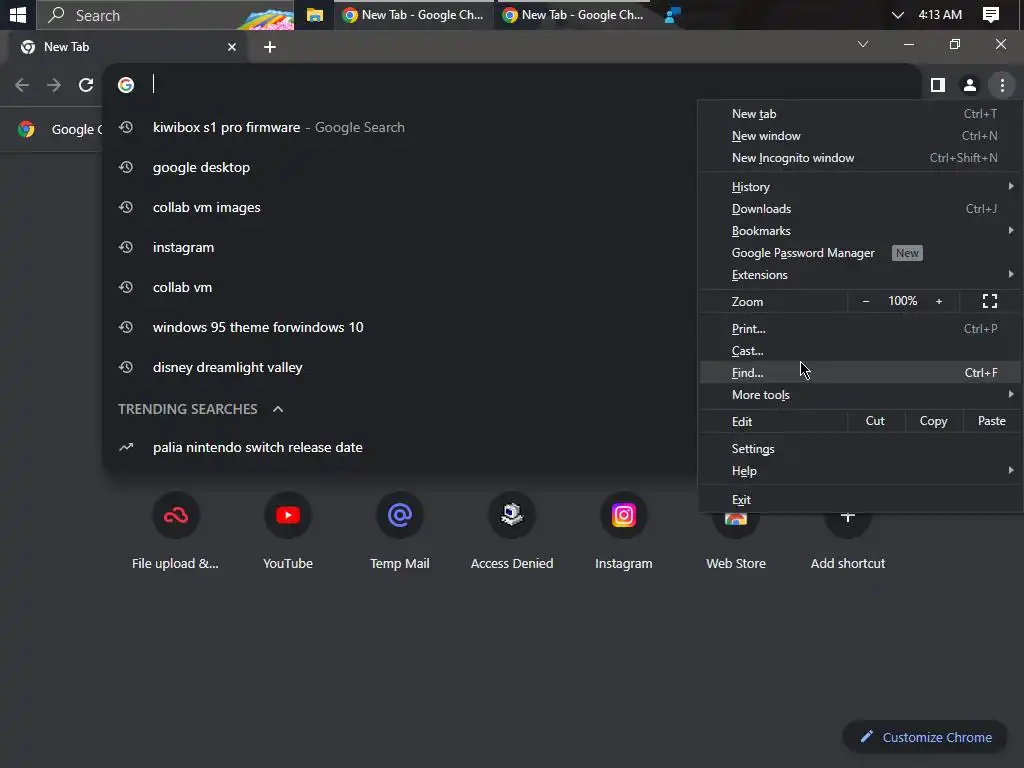1024x768 pixels.
Task: Open Google Password Manager from the menu
Action: tap(861, 253)
